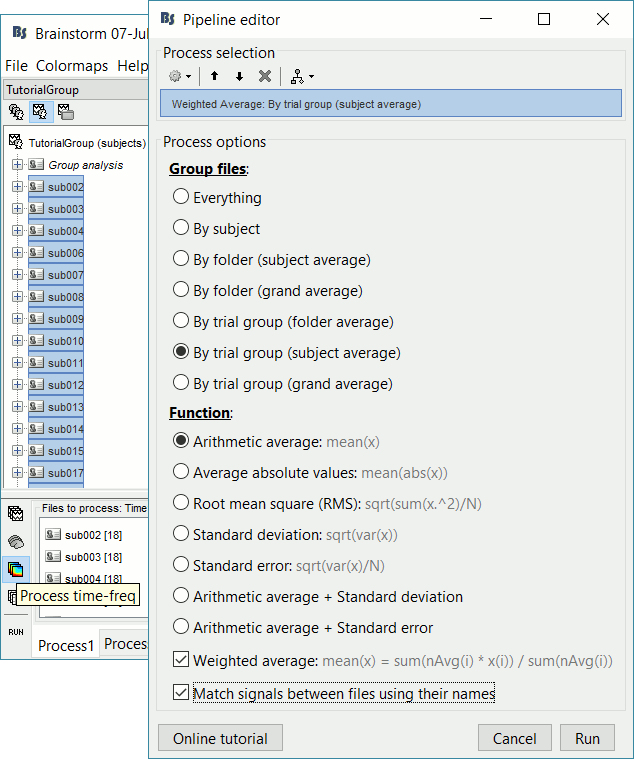Open the process selection gear menu
Image resolution: width=634 pixels, height=759 pixels.
(x=179, y=76)
